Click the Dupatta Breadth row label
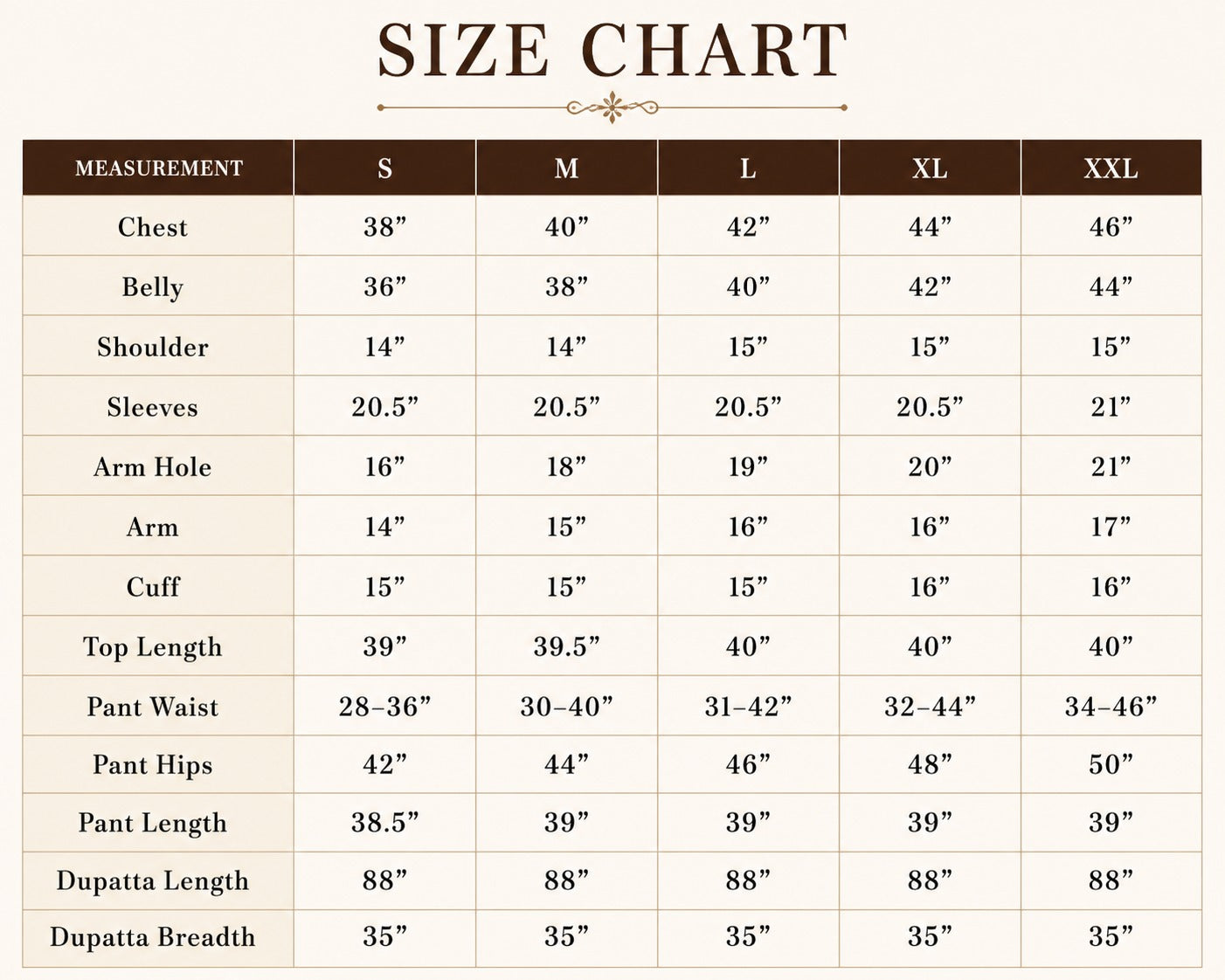1225x980 pixels. pos(153,937)
